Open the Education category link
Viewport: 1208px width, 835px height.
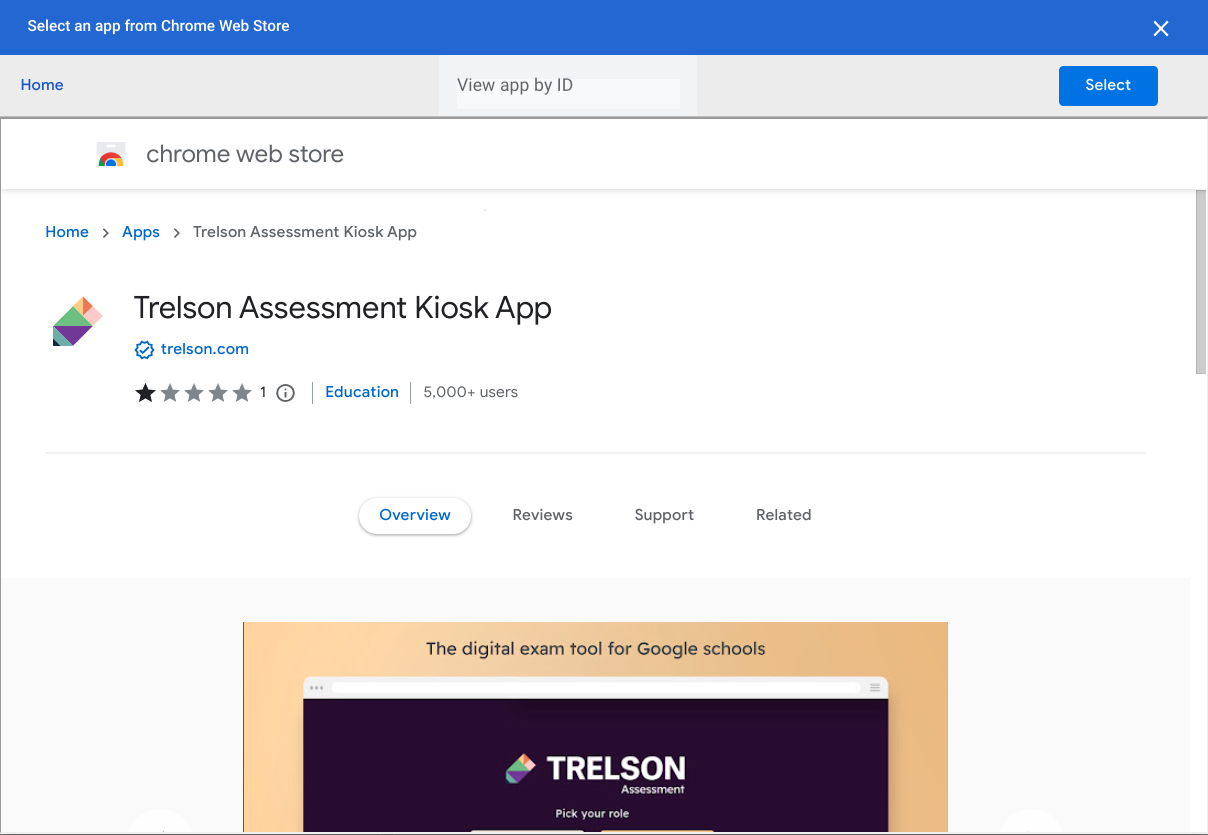tap(362, 392)
